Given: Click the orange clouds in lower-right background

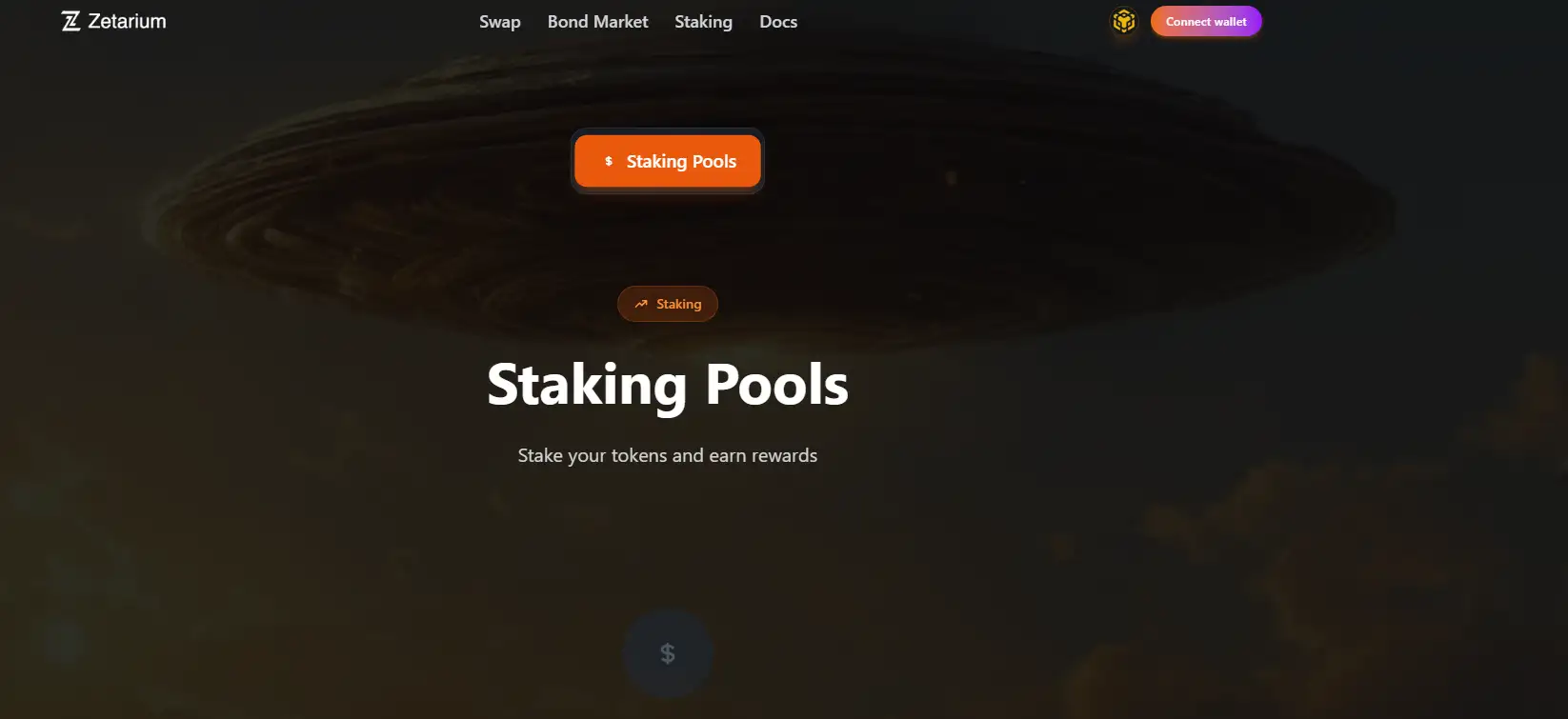Looking at the screenshot, I should tap(1334, 571).
